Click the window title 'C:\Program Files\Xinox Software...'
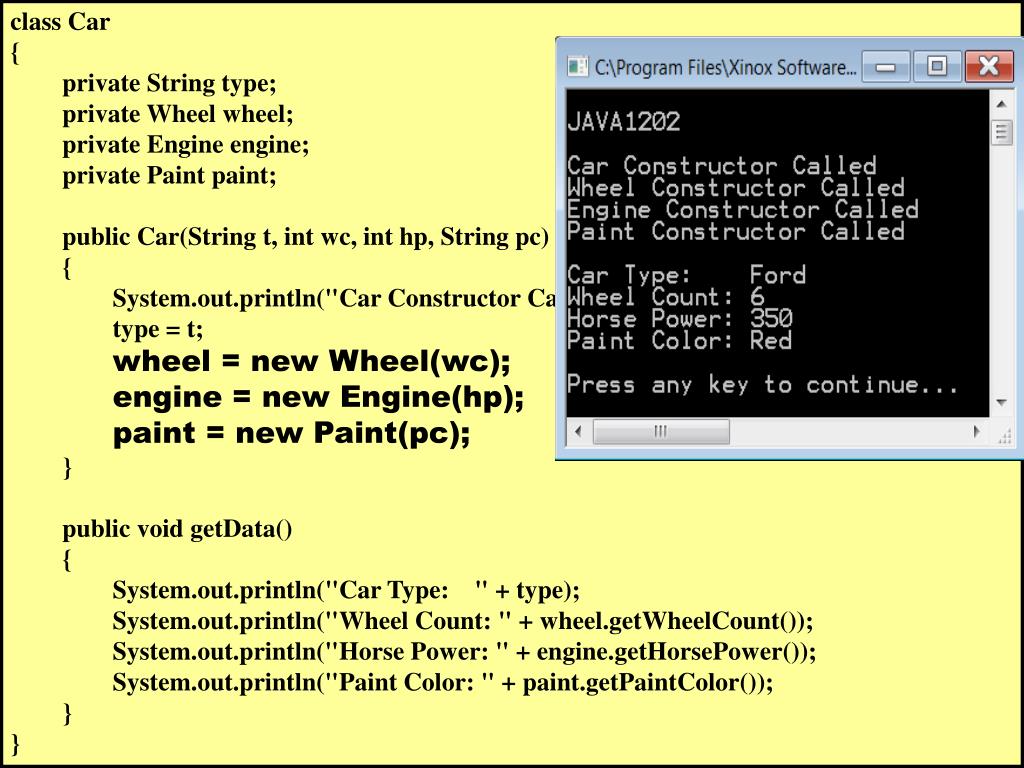The width and height of the screenshot is (1024, 768). point(725,67)
